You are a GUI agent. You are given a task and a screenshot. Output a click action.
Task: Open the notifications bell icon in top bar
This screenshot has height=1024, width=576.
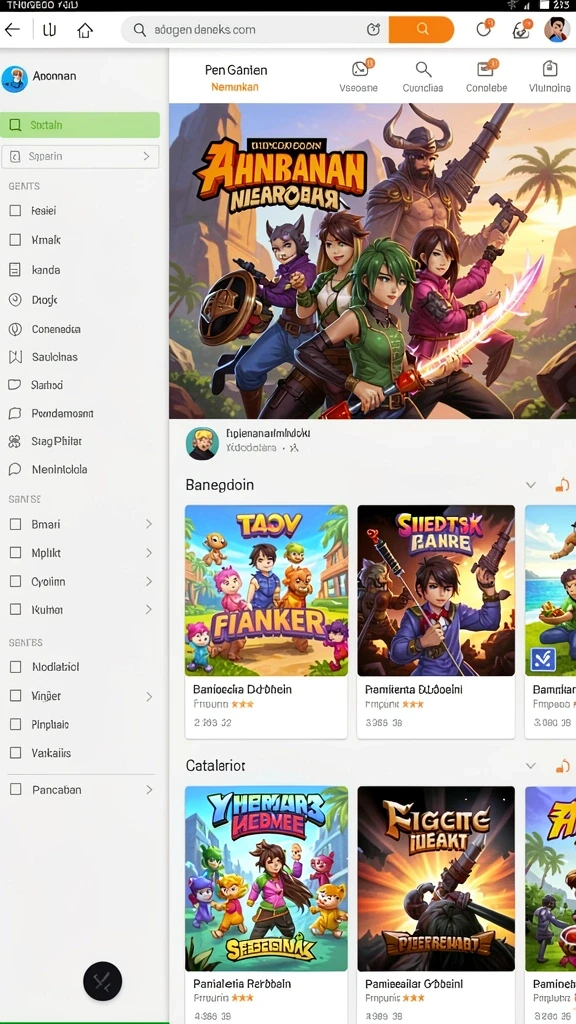click(x=483, y=29)
